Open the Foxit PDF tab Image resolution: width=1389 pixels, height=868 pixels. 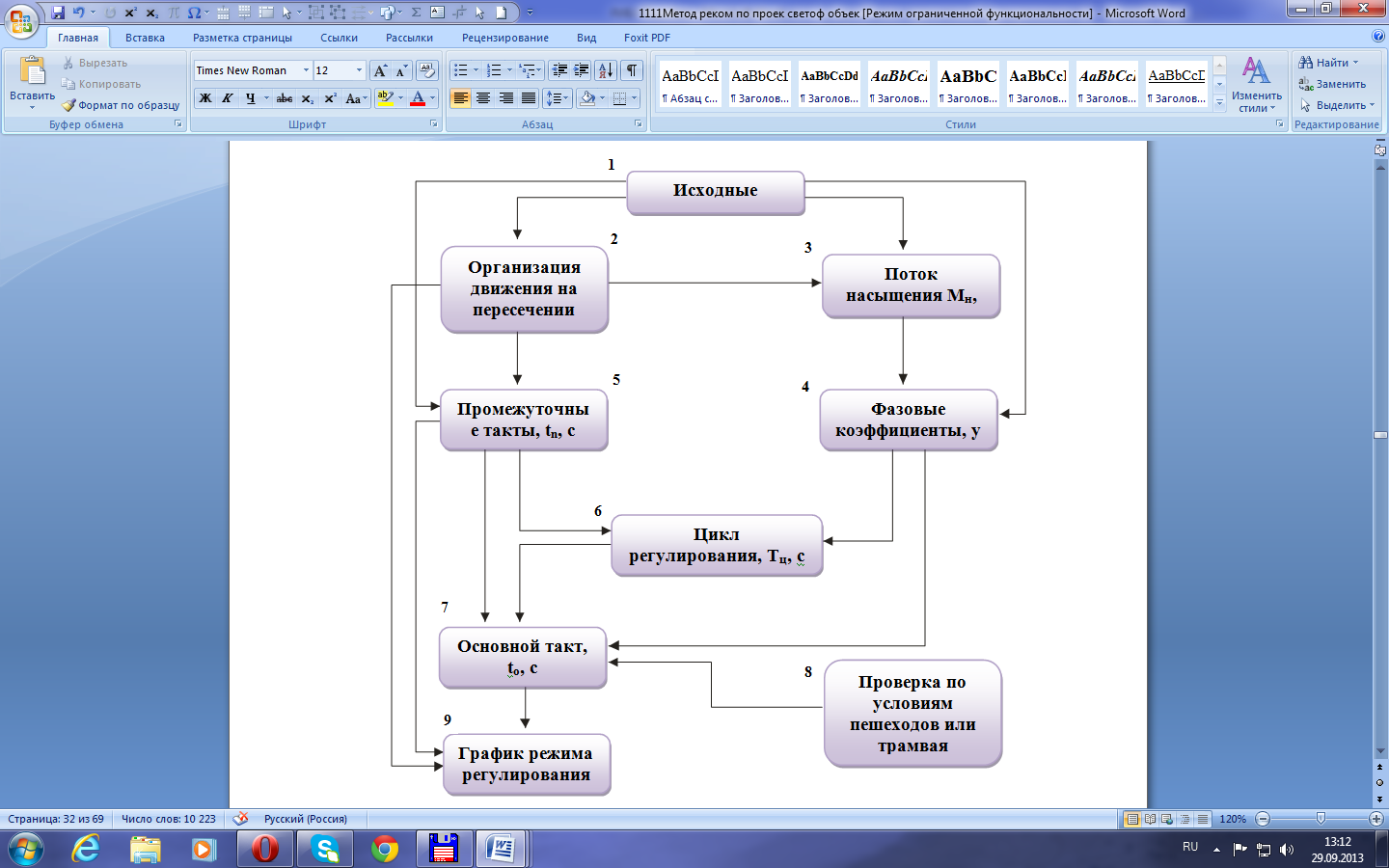pos(646,38)
